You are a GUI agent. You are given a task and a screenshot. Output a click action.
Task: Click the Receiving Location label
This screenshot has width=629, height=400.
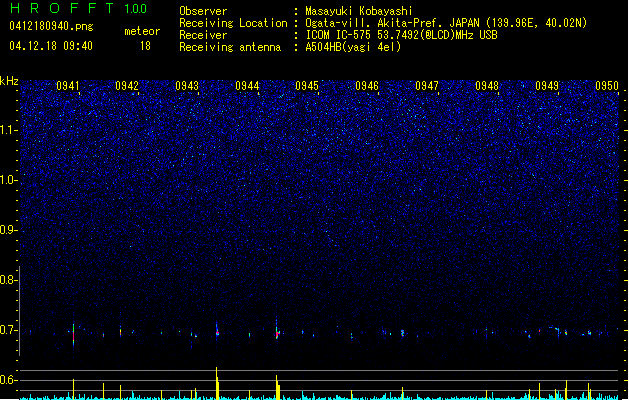click(x=233, y=23)
